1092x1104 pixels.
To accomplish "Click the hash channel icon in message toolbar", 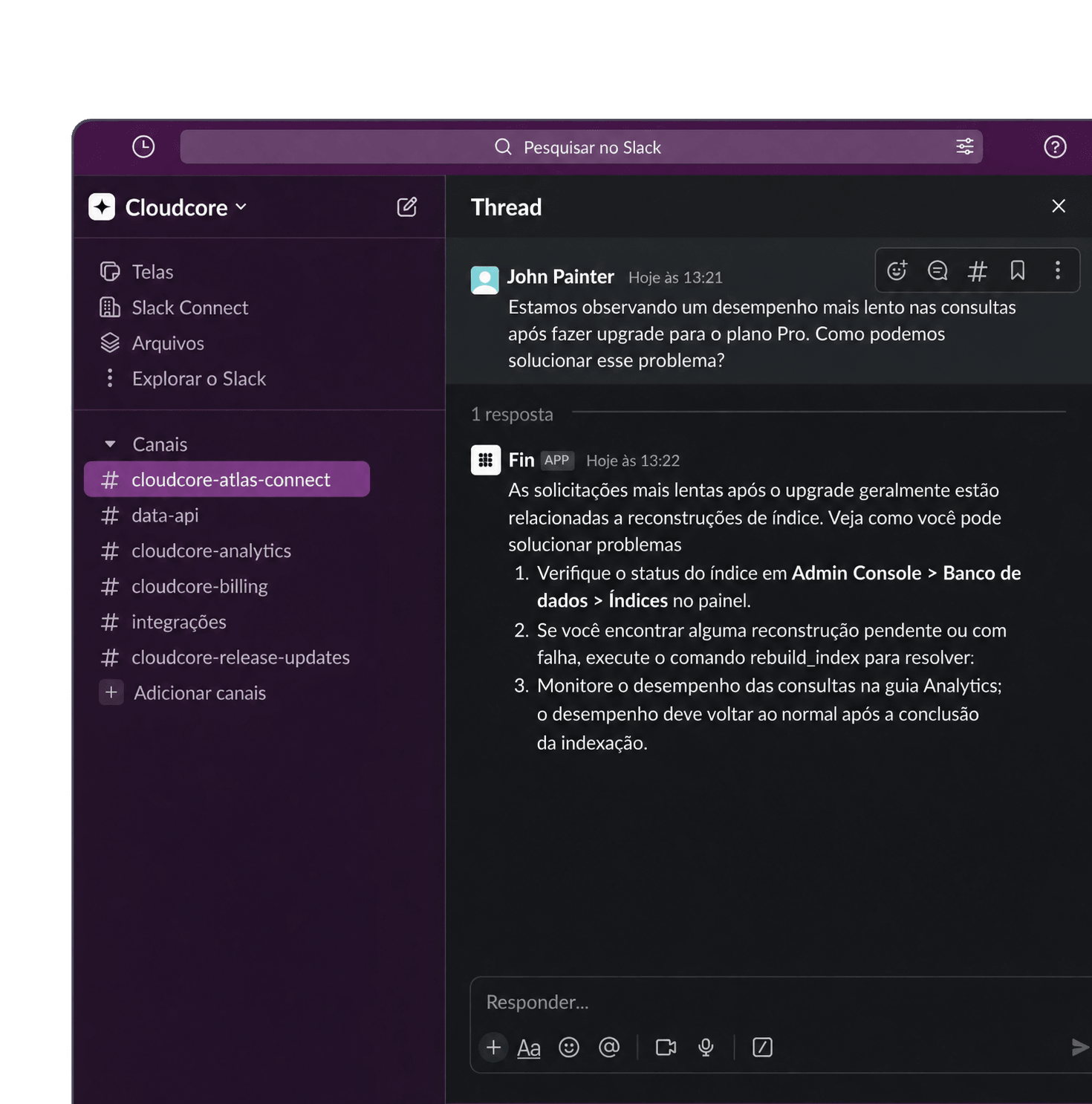I will click(x=978, y=270).
